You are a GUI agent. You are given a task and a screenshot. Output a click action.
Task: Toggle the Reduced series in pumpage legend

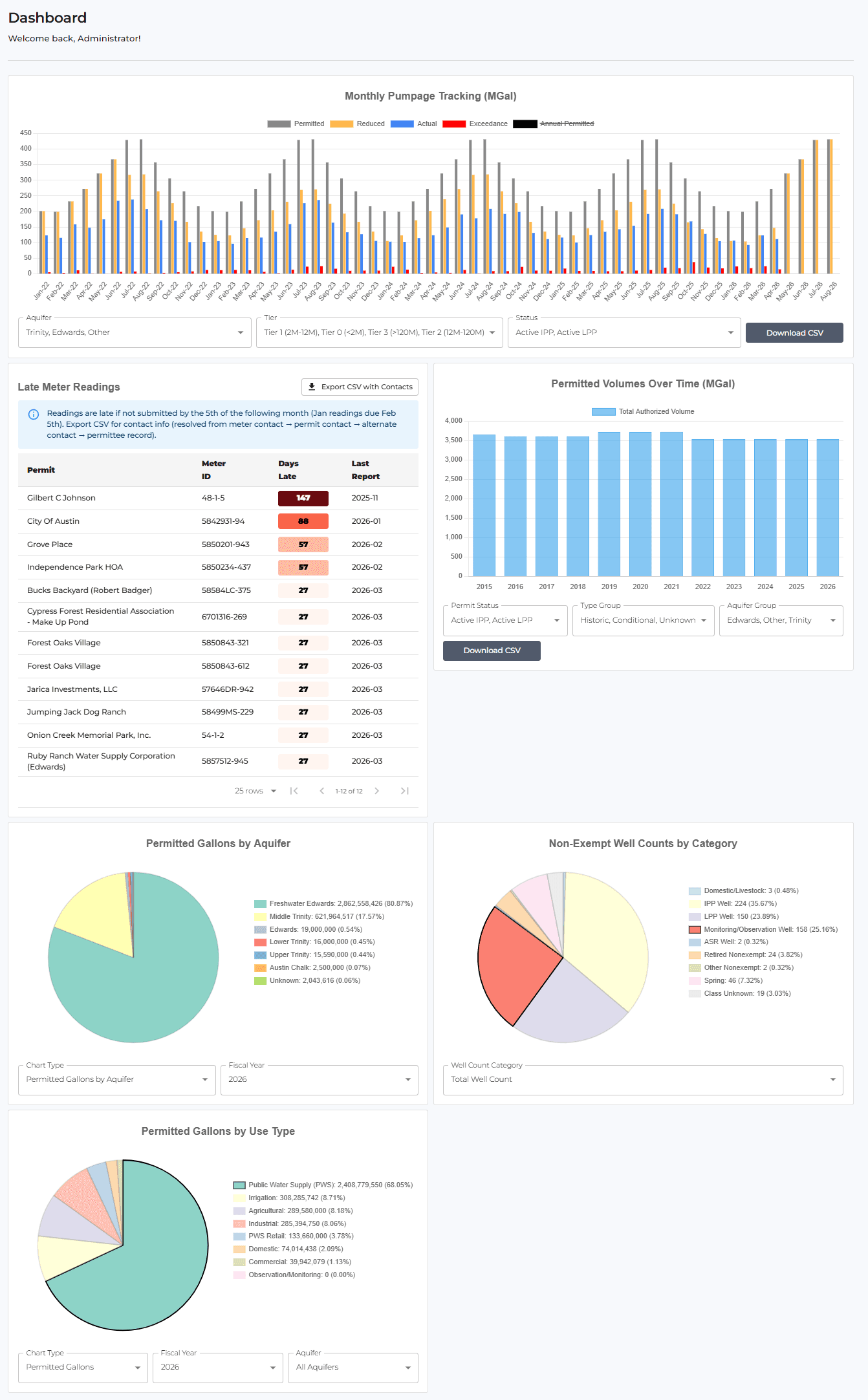pos(357,124)
